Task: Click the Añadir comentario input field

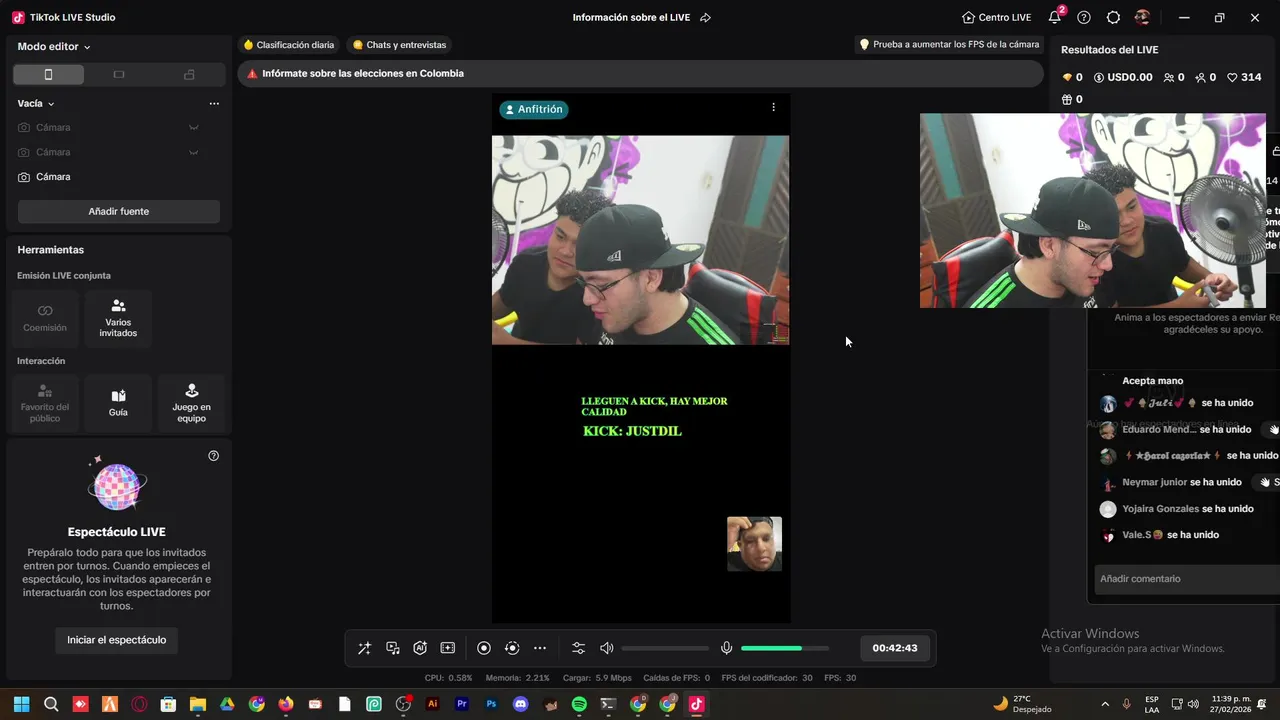Action: 1186,579
